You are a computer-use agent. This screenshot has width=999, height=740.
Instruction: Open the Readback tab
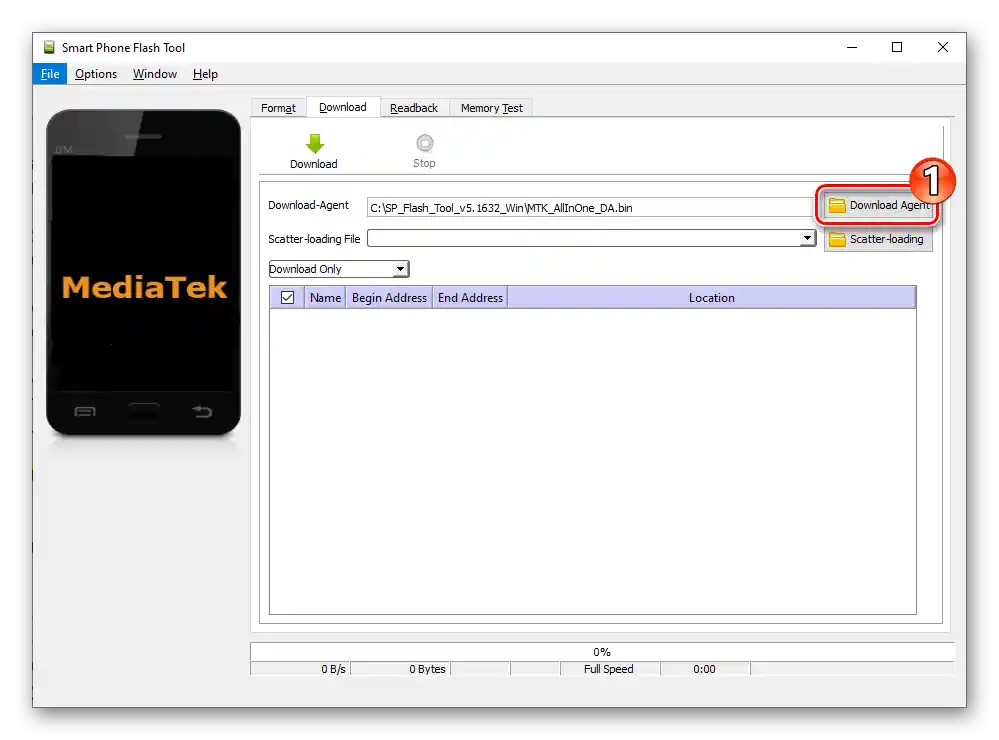click(414, 107)
